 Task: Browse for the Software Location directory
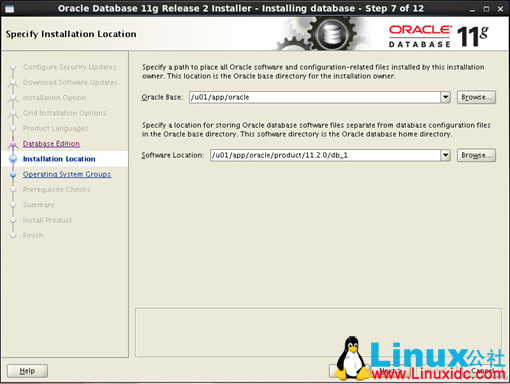[476, 155]
